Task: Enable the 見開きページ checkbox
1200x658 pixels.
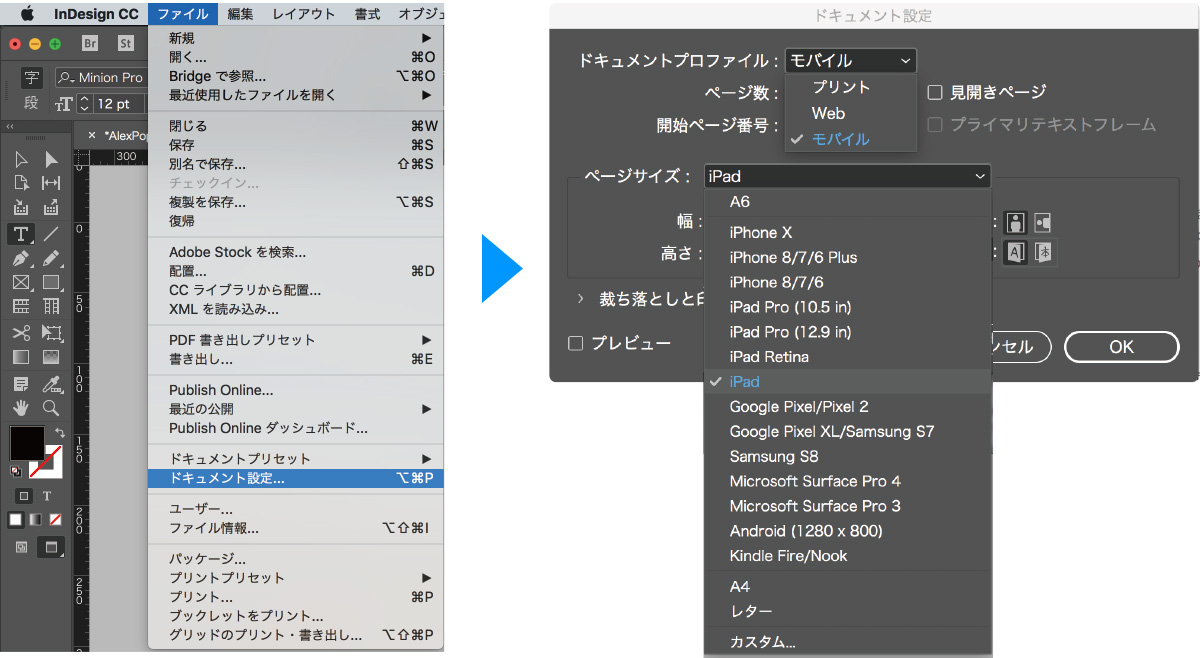Action: (x=935, y=92)
